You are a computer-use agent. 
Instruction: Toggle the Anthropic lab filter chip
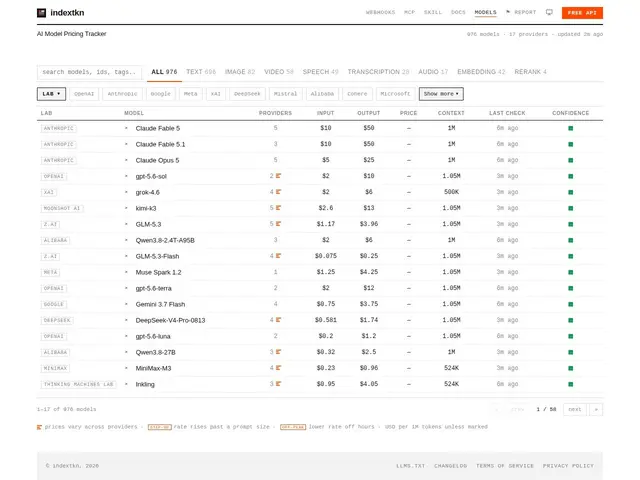[x=122, y=94]
